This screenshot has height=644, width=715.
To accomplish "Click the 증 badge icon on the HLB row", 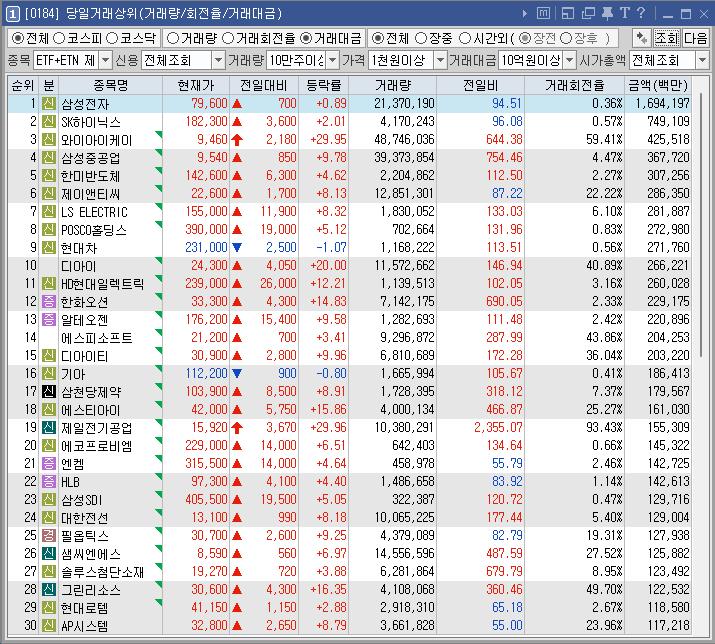I will click(x=49, y=481).
